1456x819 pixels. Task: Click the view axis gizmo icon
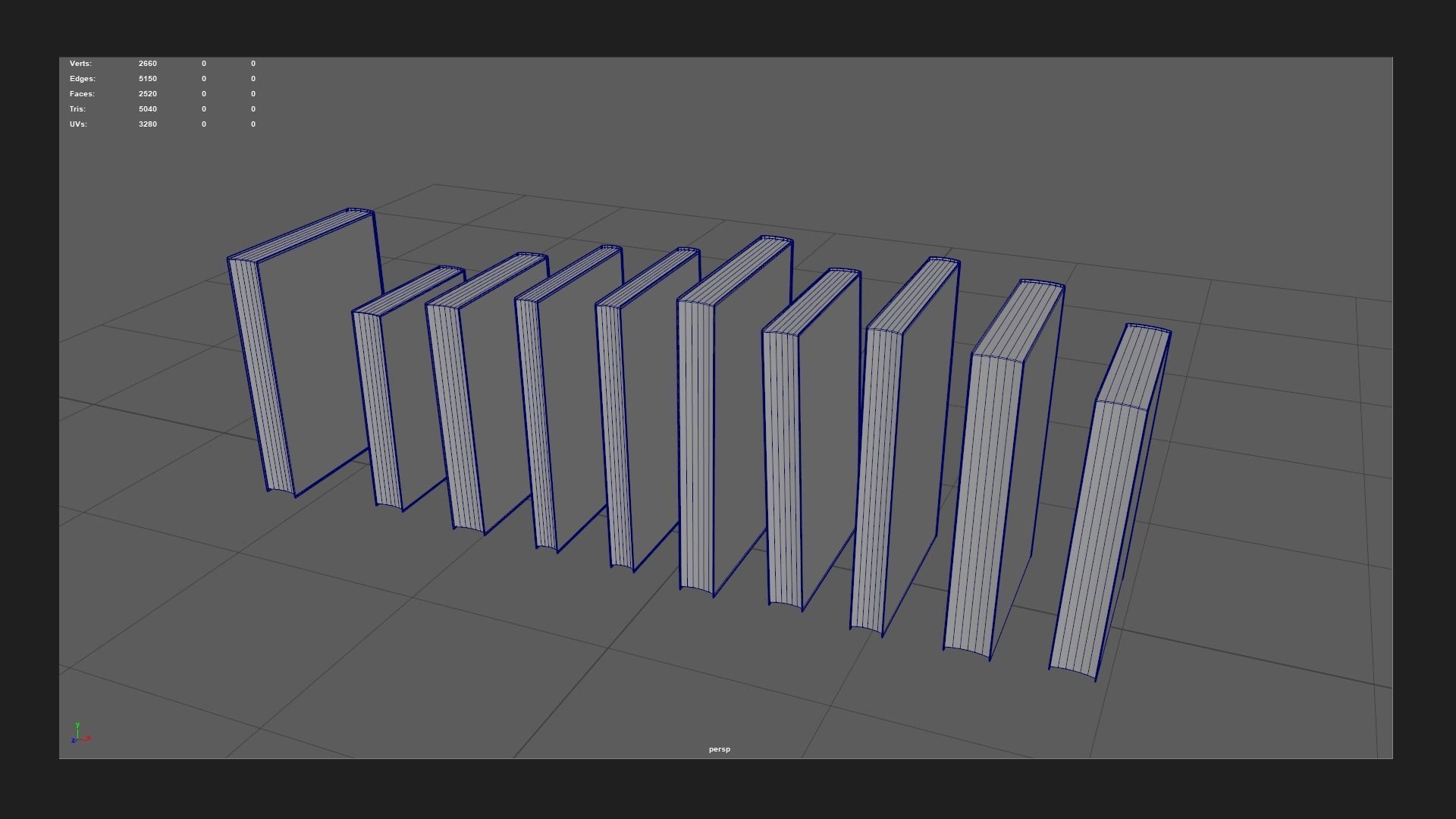[x=80, y=734]
